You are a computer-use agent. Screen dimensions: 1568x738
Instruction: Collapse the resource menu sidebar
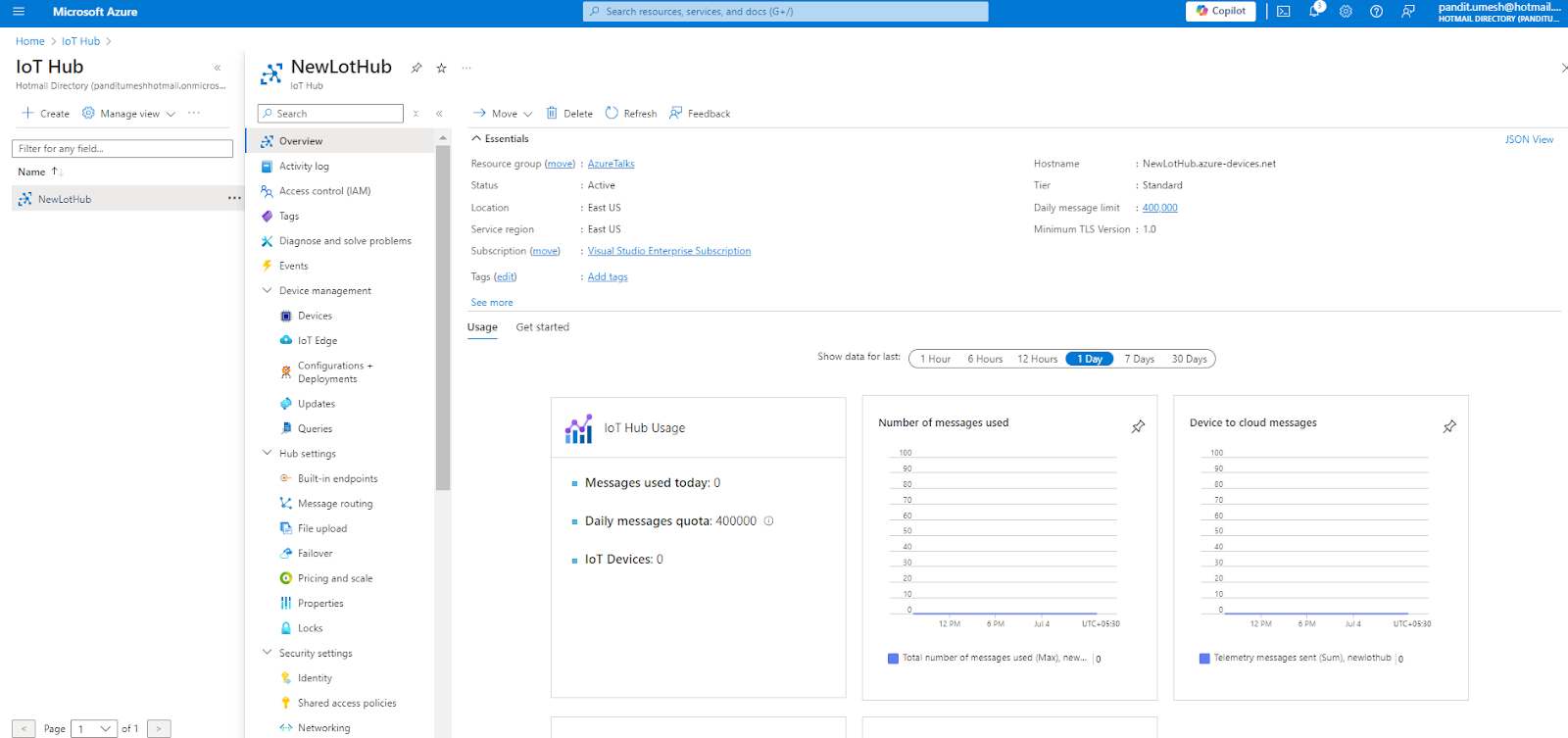click(439, 114)
